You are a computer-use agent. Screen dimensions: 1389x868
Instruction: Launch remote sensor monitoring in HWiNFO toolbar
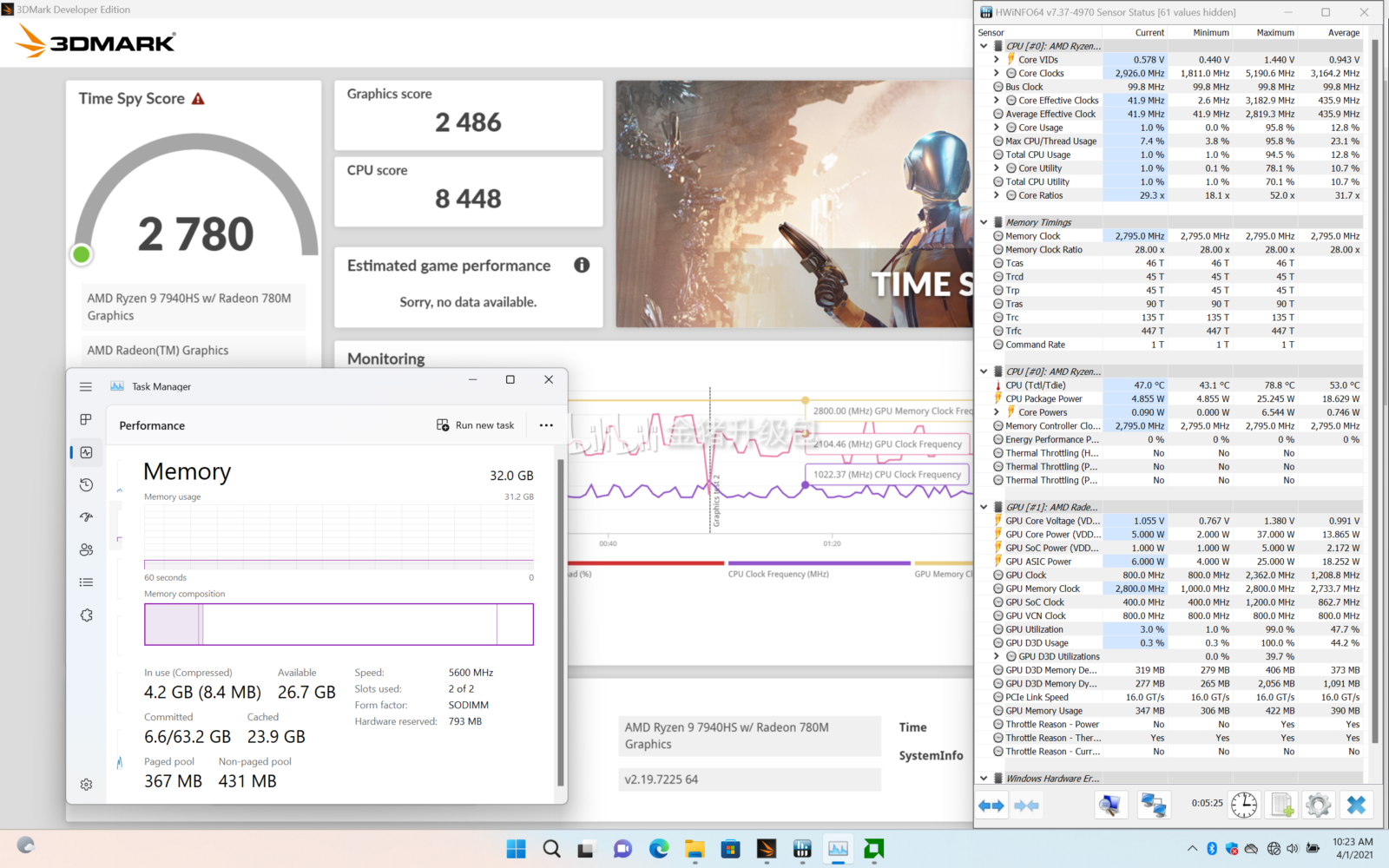(x=1154, y=804)
